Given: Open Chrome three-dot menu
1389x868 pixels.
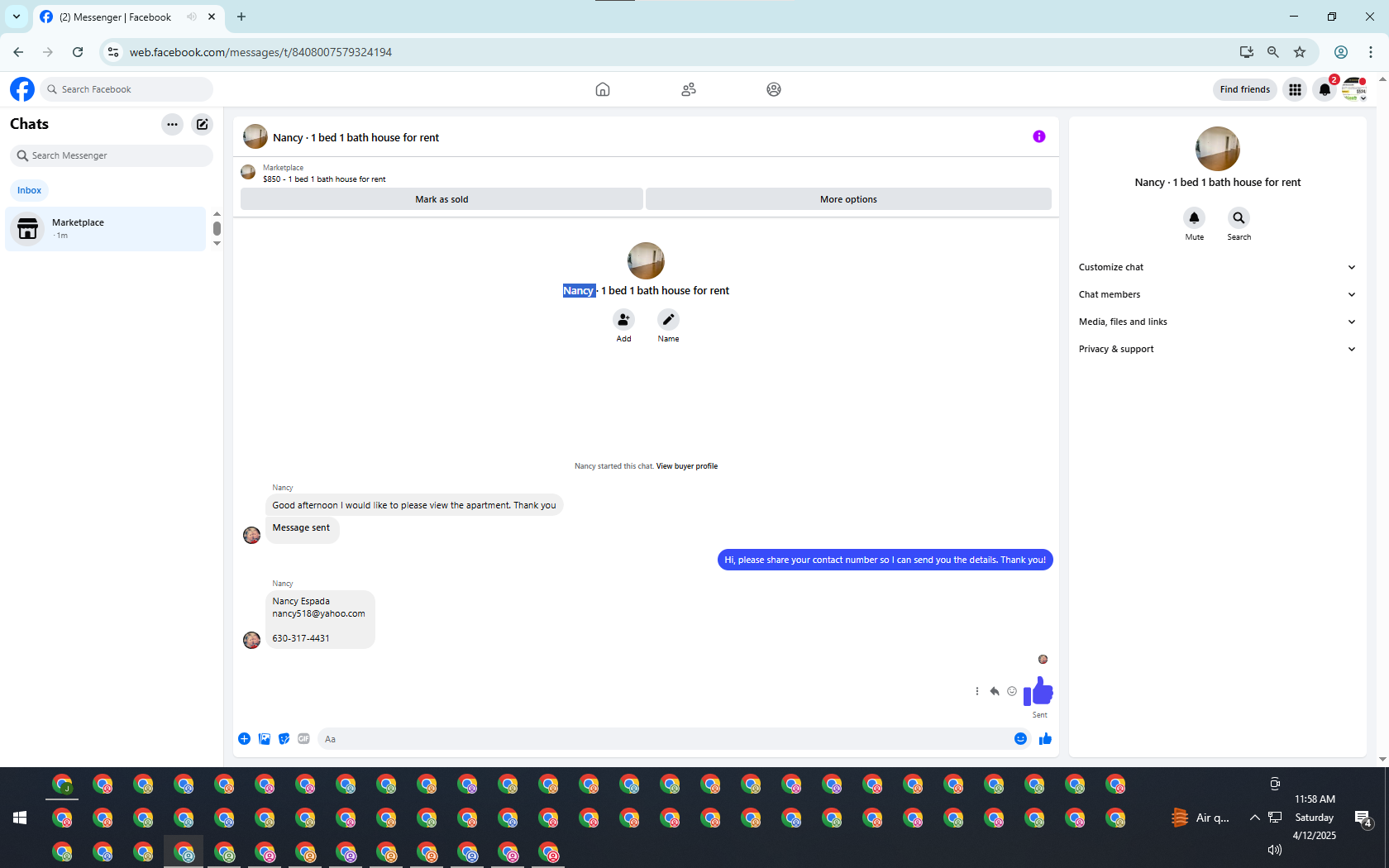Looking at the screenshot, I should [1371, 52].
